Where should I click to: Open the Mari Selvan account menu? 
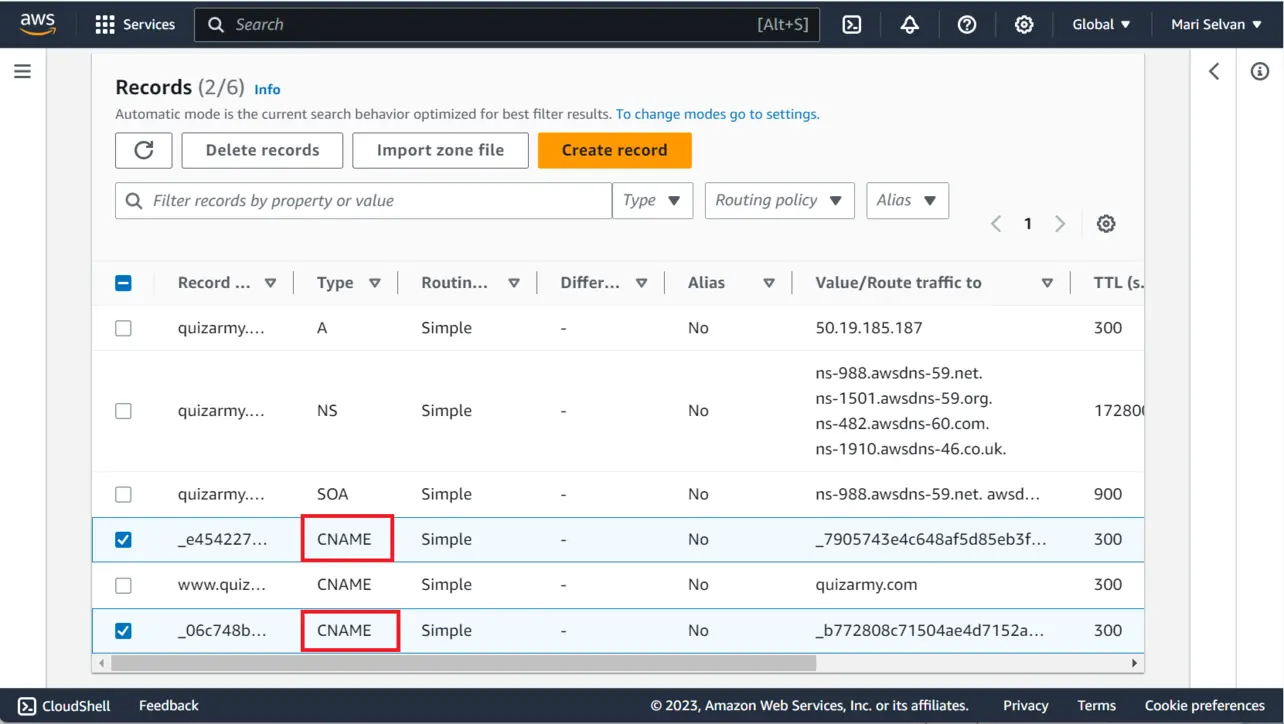1216,24
